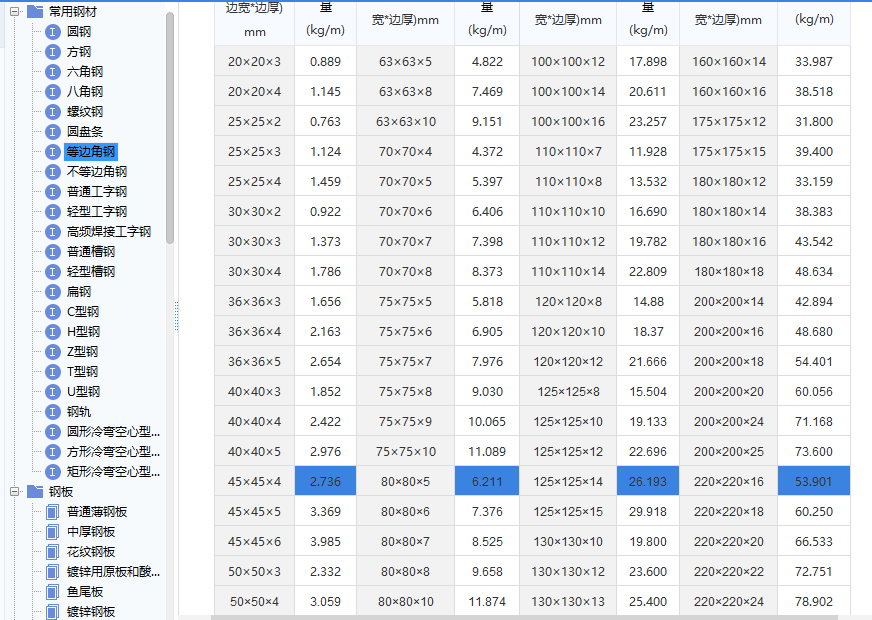The image size is (872, 620).
Task: Open 普通工字钢 in the tree
Action: tap(97, 192)
